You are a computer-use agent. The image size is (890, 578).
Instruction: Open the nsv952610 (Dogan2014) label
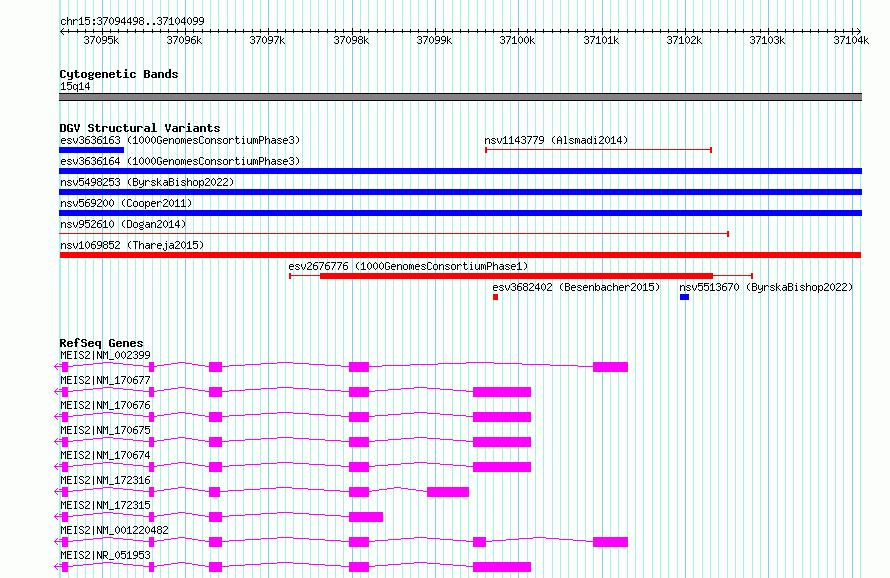point(123,224)
